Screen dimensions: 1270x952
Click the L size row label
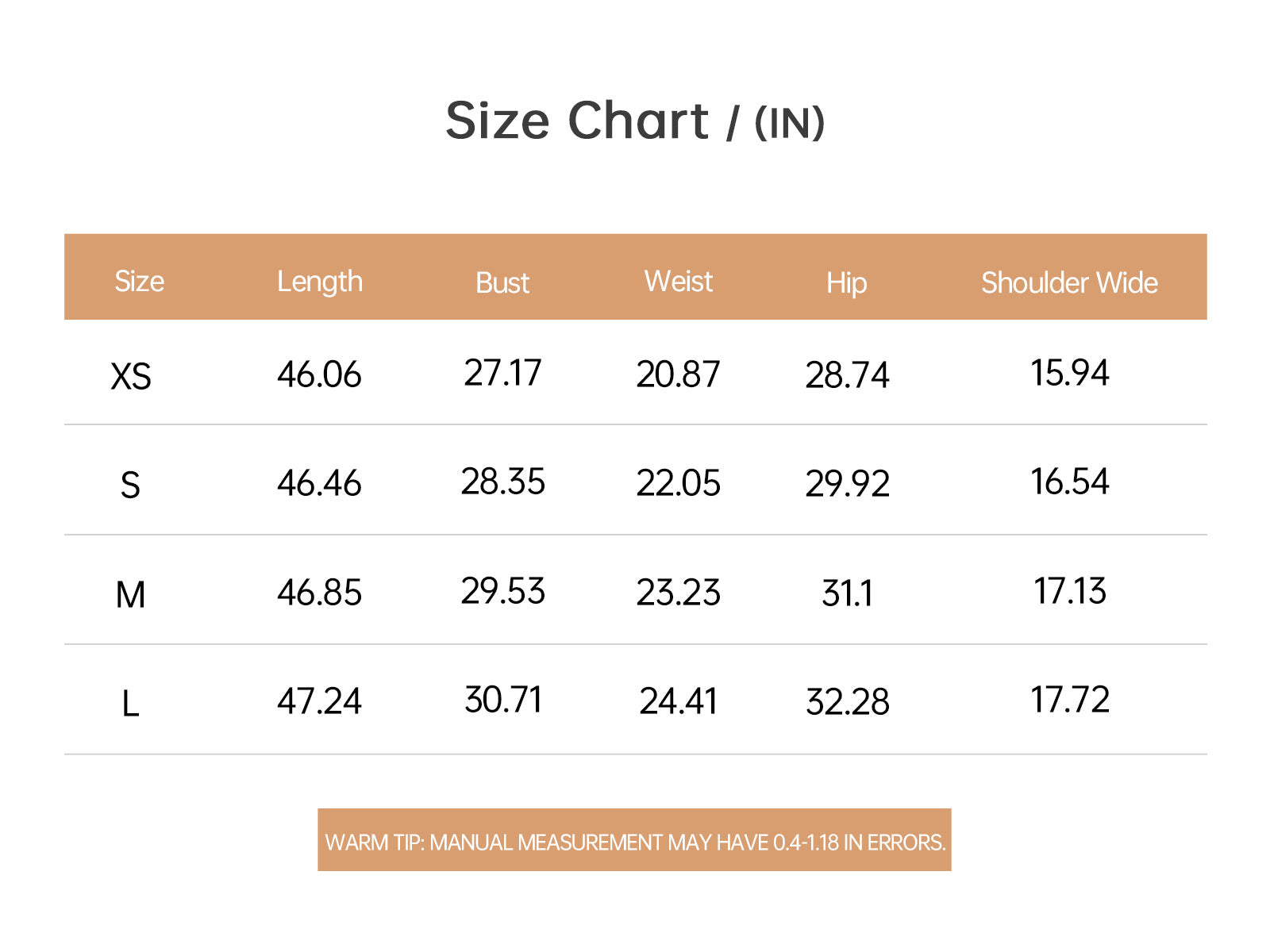tap(131, 703)
